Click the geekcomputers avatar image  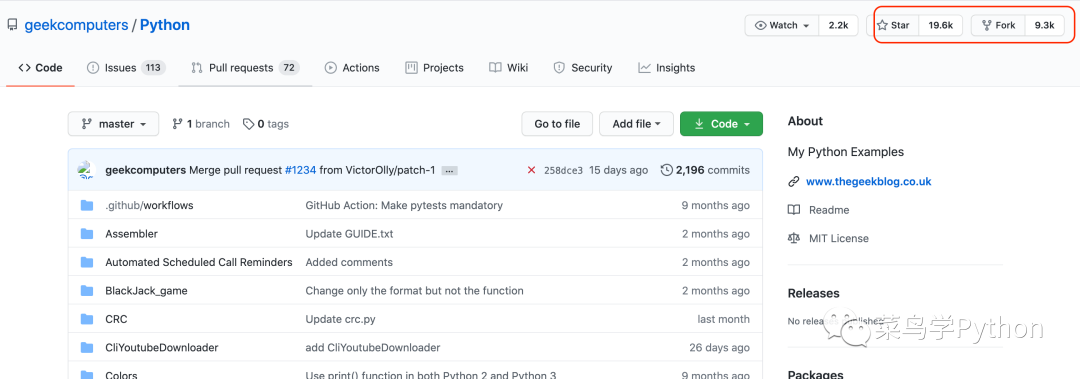pyautogui.click(x=85, y=170)
